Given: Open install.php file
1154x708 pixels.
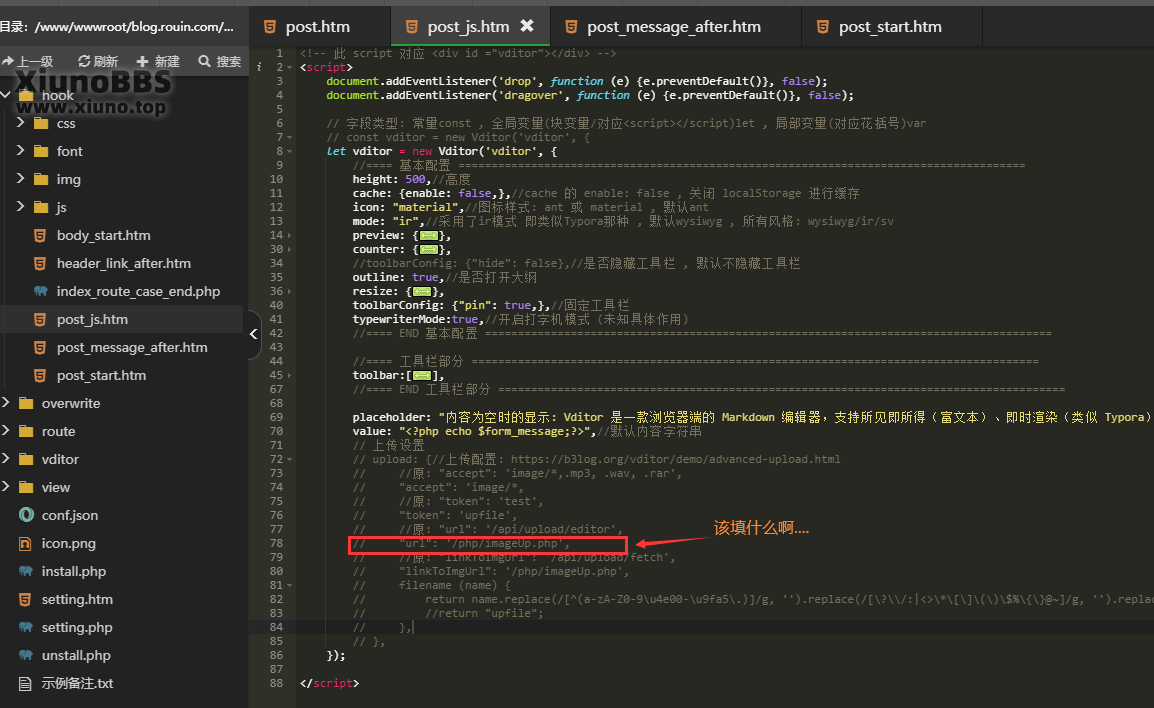Looking at the screenshot, I should 74,571.
